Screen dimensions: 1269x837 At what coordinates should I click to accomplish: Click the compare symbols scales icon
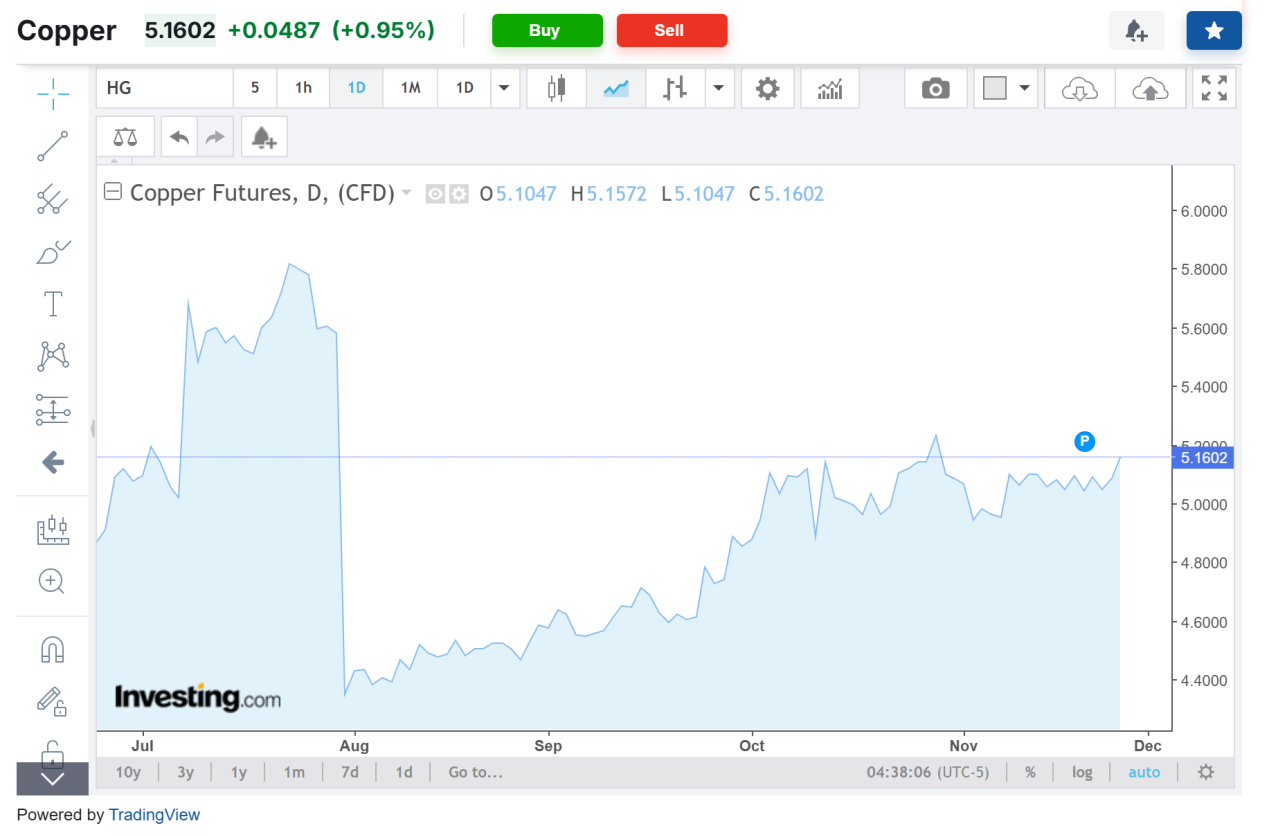(125, 137)
